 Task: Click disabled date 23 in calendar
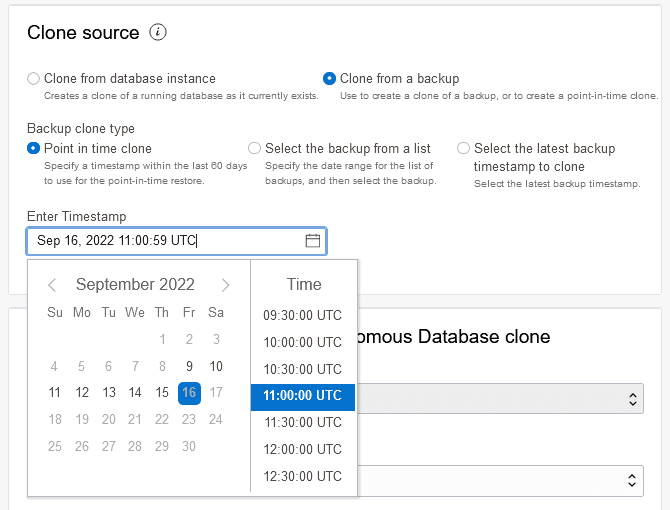[189, 419]
